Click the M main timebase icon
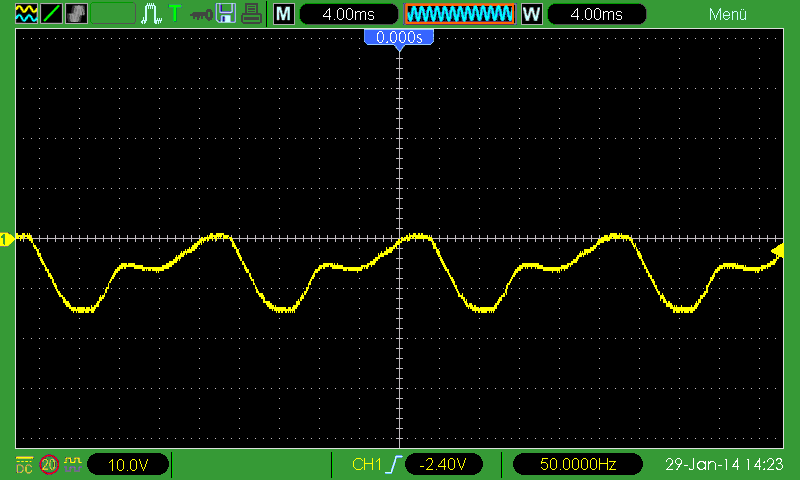The width and height of the screenshot is (800, 480). [x=284, y=14]
